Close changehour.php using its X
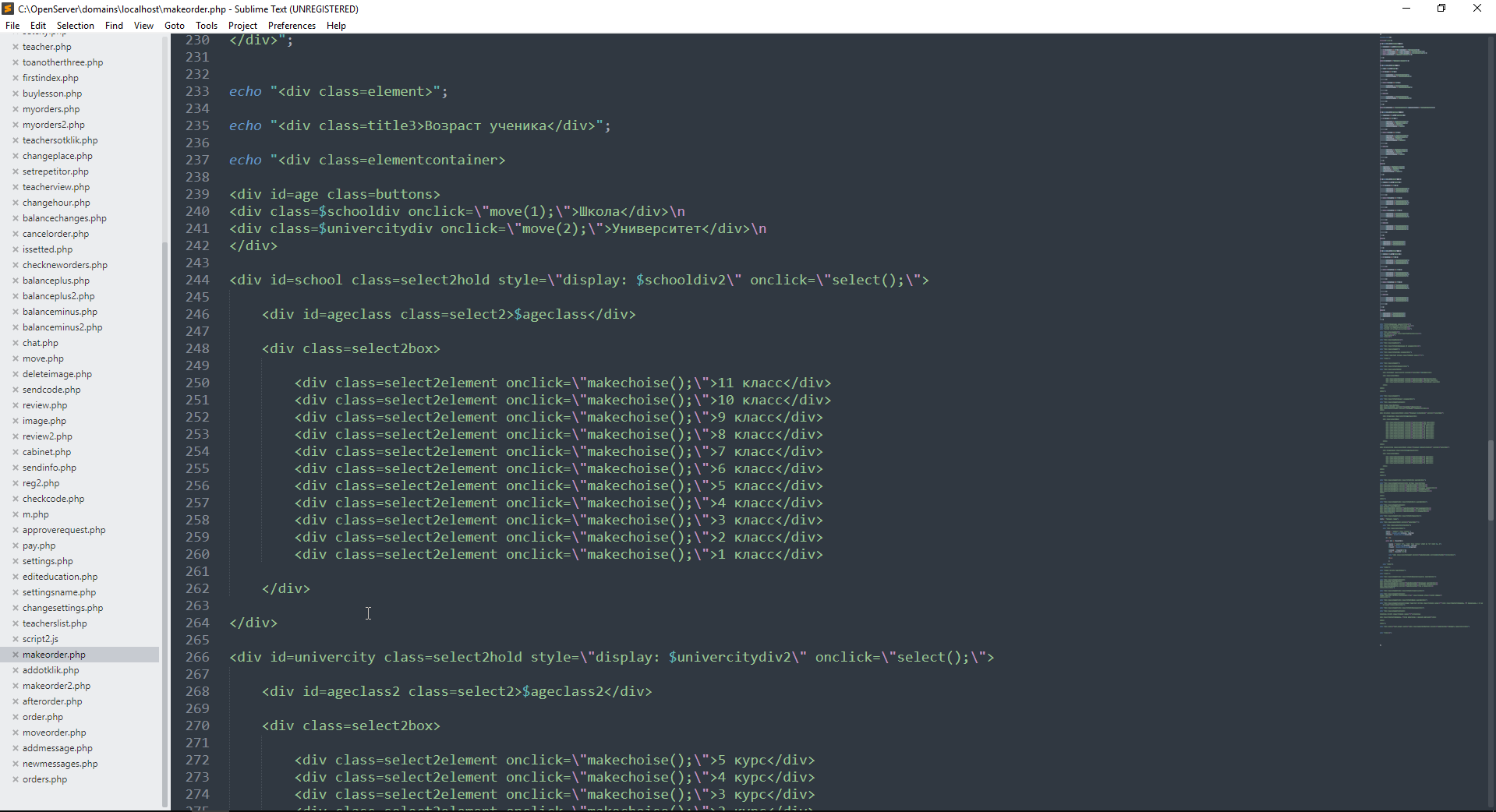This screenshot has width=1496, height=812. (x=16, y=203)
